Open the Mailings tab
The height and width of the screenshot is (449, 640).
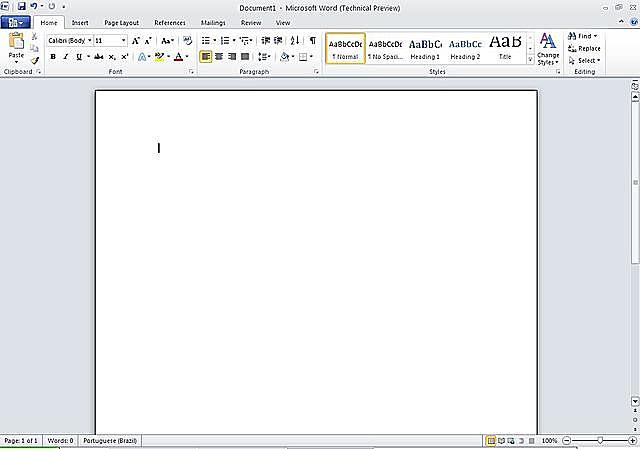tap(213, 23)
